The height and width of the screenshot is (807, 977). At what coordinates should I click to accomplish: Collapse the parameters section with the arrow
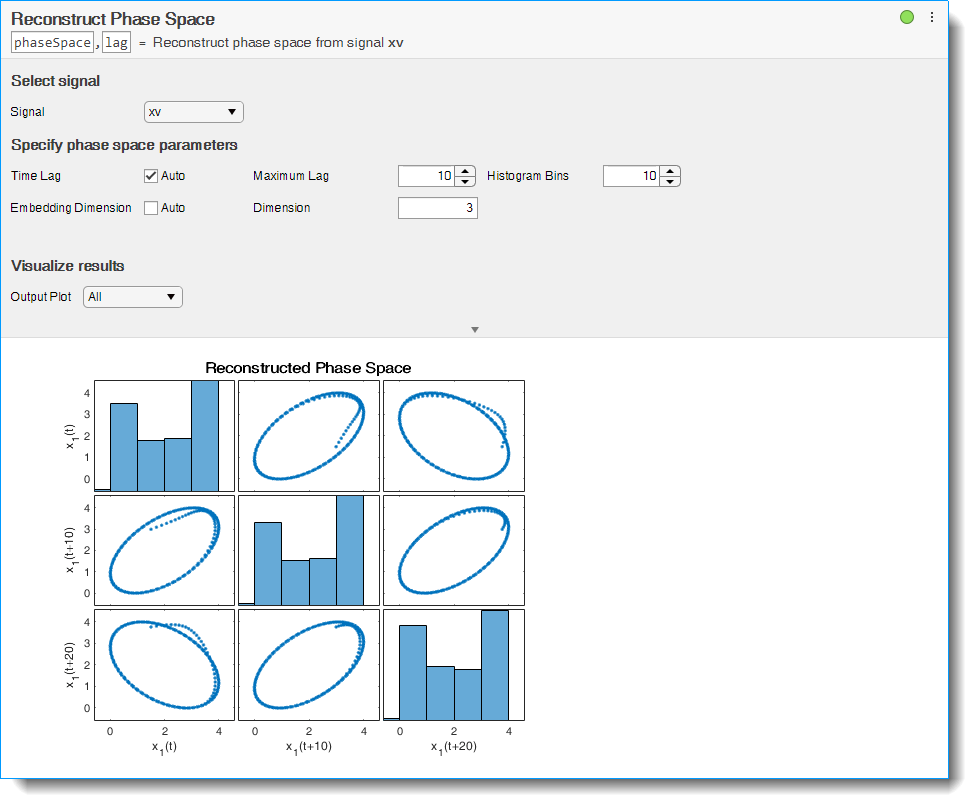point(475,329)
